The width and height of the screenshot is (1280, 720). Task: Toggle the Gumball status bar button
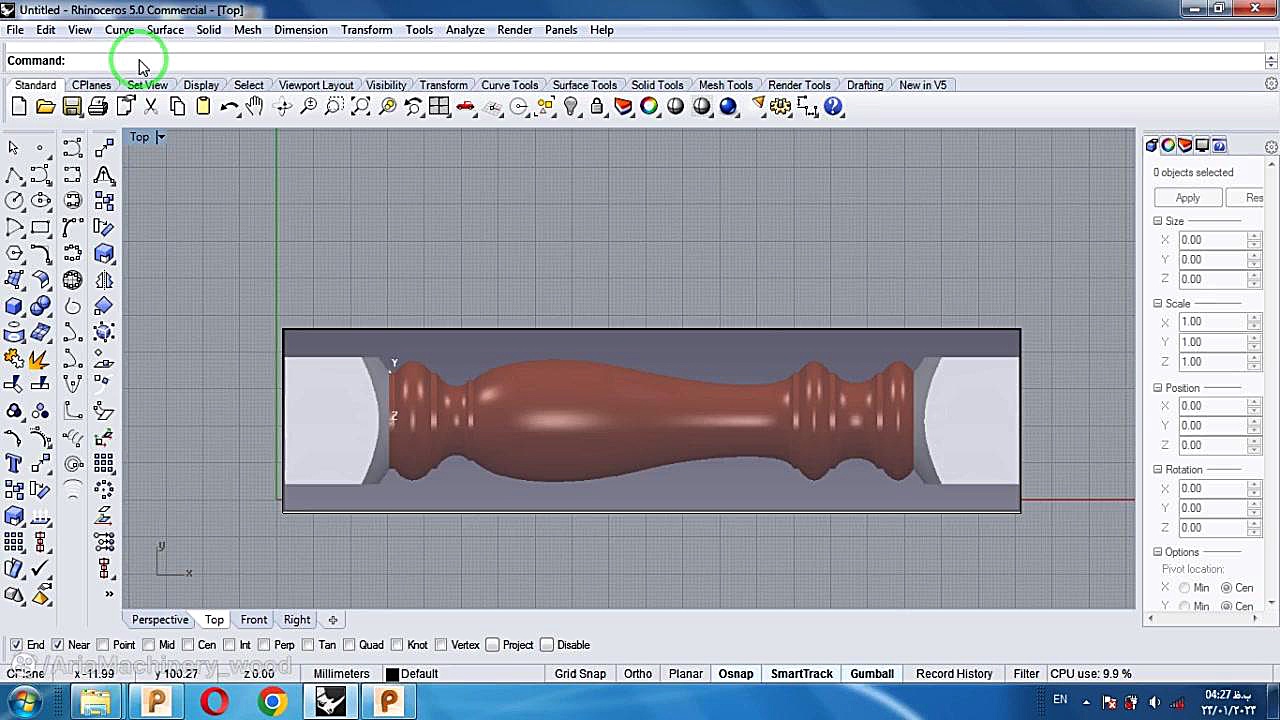click(x=872, y=674)
